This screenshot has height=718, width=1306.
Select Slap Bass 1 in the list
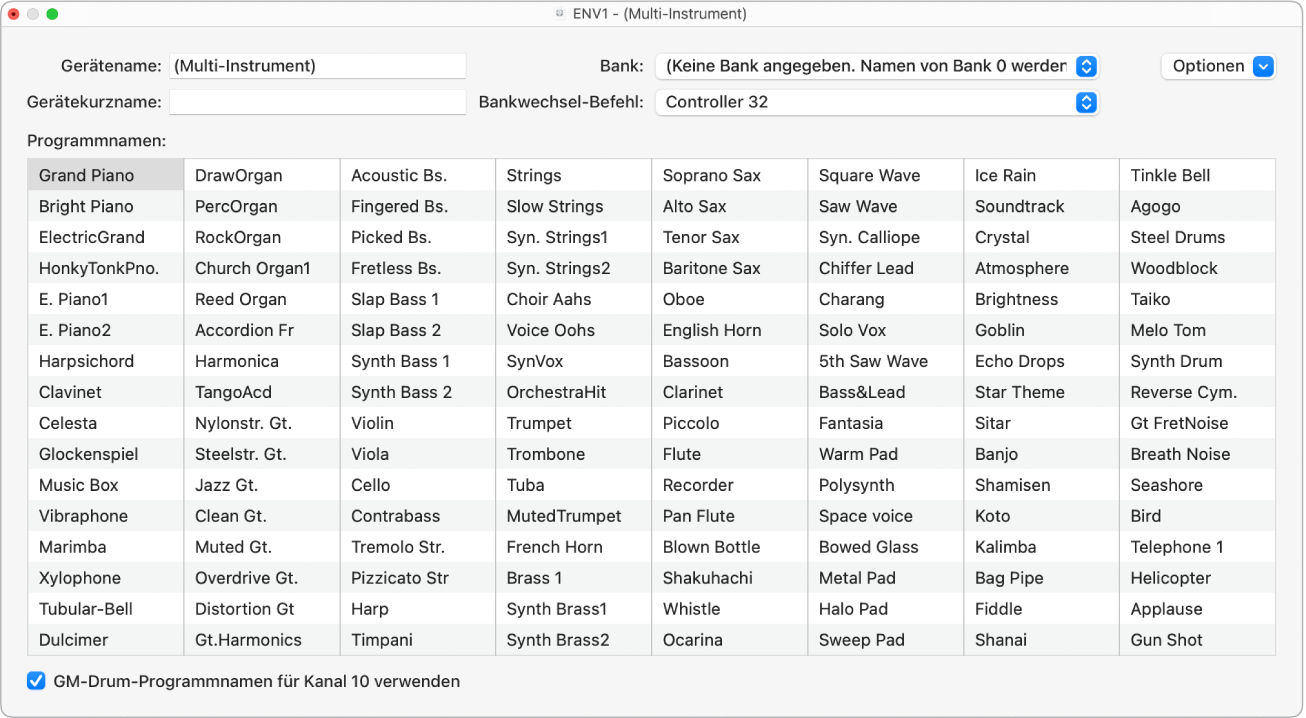pos(395,299)
